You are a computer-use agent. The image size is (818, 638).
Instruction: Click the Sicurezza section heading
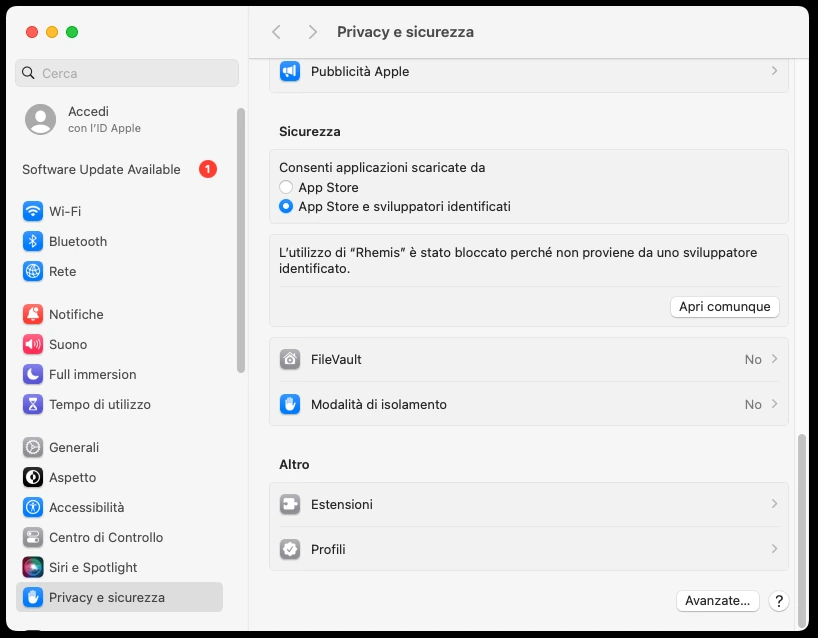click(x=310, y=131)
